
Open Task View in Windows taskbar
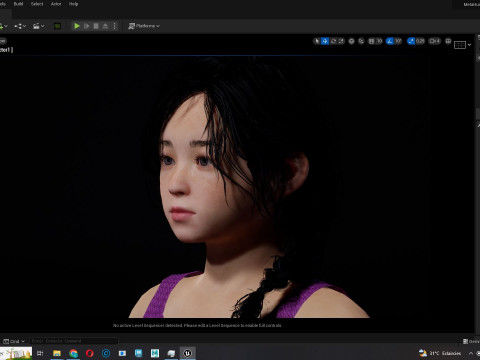pos(40,353)
